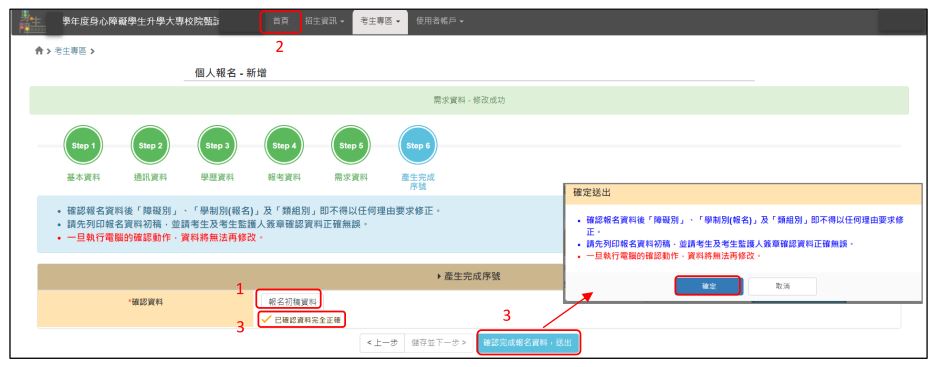Viewport: 941px width, 367px height.
Task: Click 確認完成報名資料，送出 button
Action: tap(528, 343)
